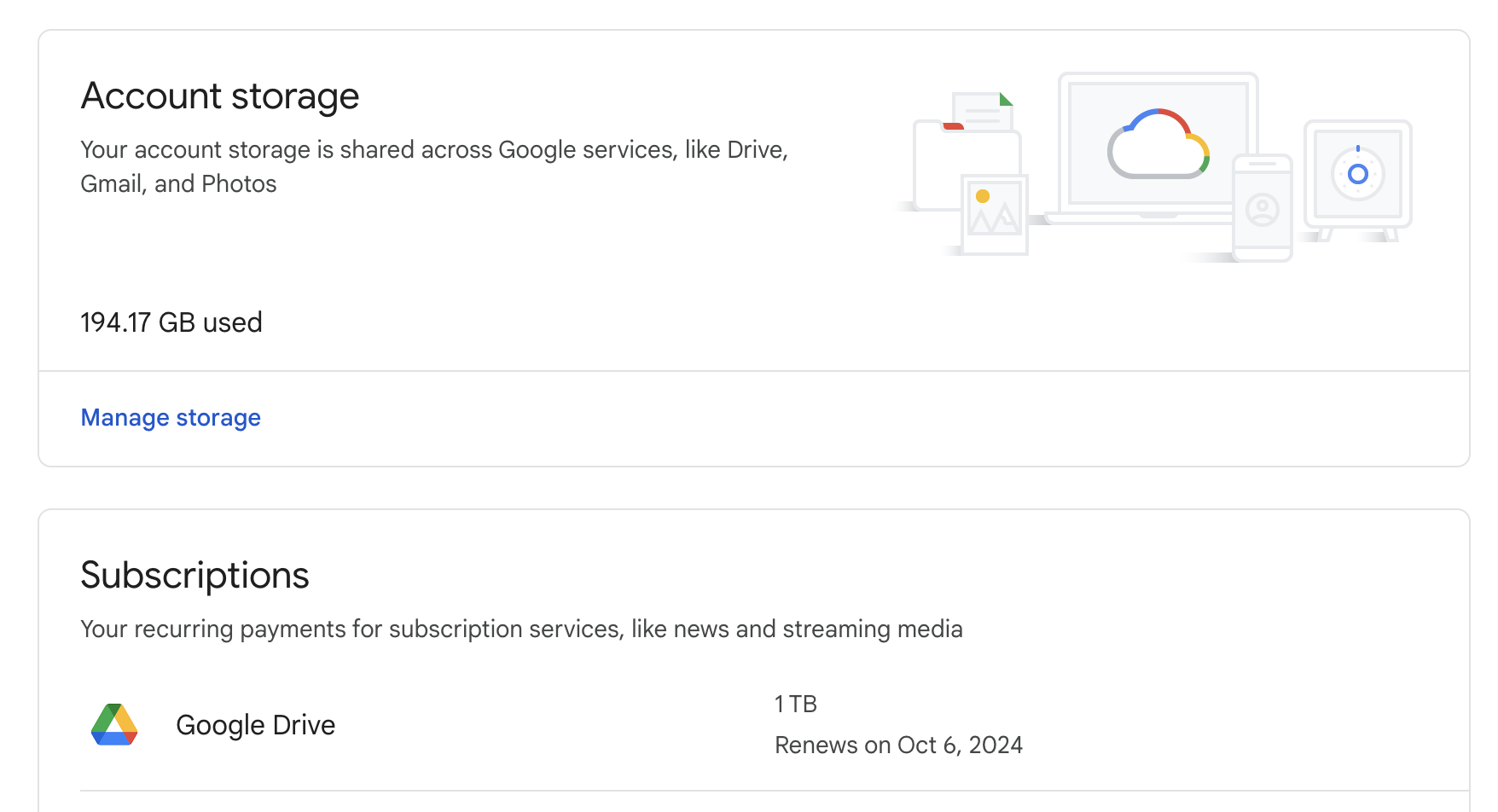
Task: Click the Renews on Oct 6, 2024 text
Action: tap(898, 745)
